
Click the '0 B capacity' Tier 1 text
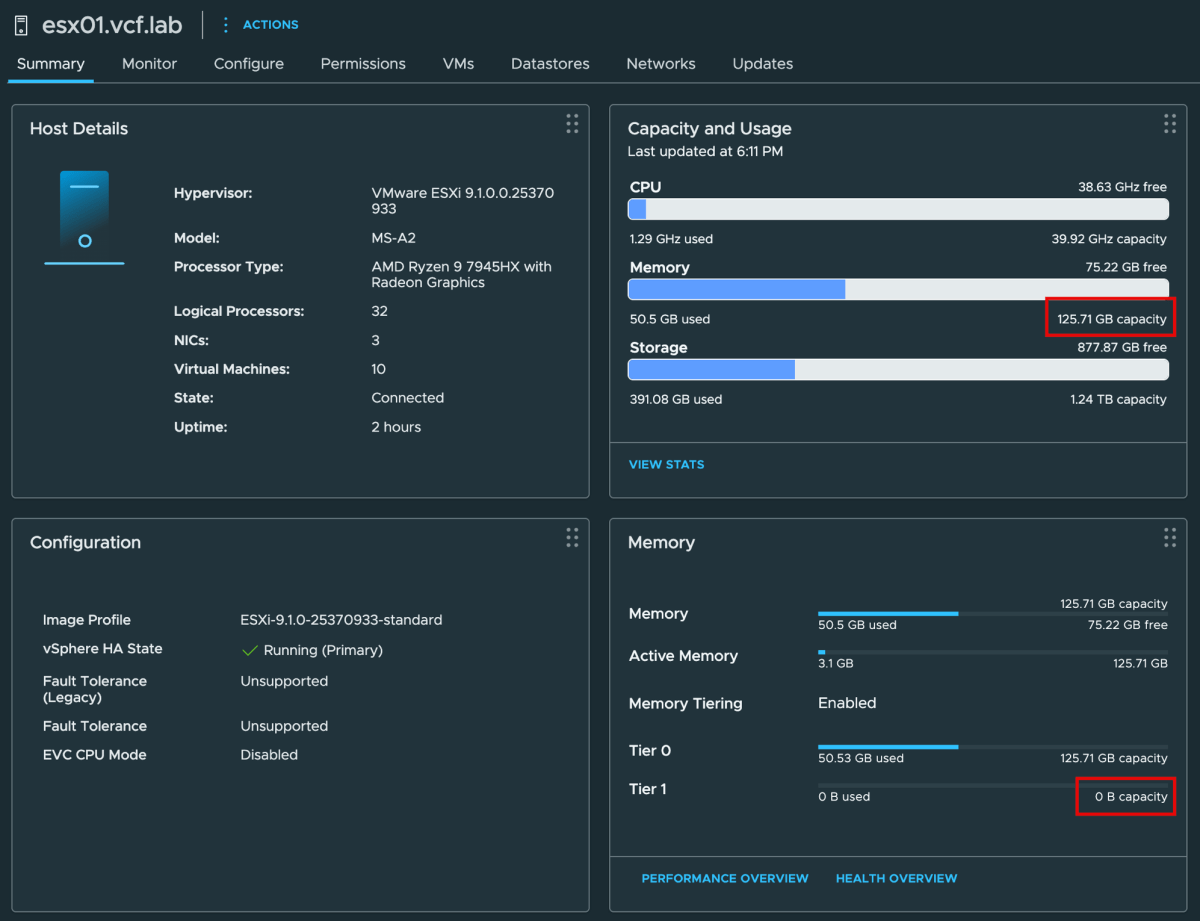click(1131, 797)
